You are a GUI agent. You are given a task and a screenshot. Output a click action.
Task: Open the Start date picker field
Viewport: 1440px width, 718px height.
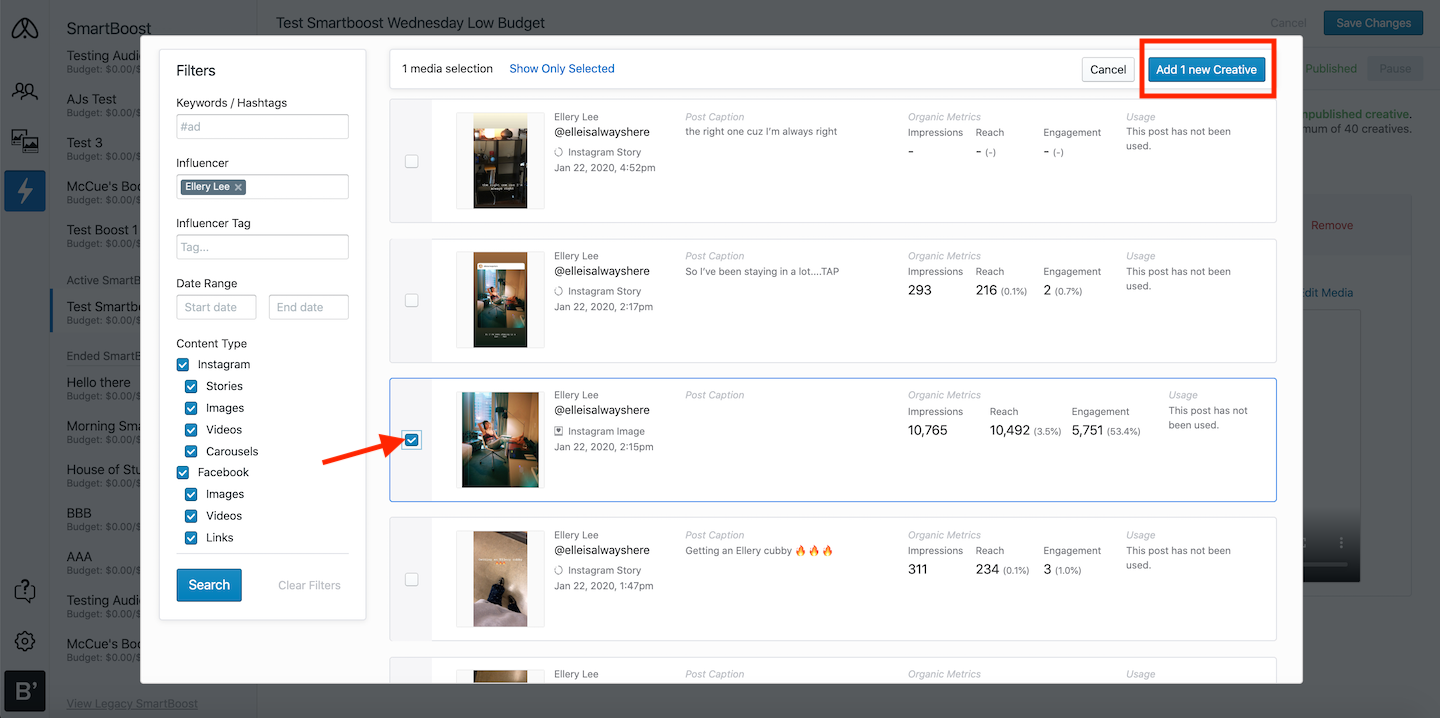pyautogui.click(x=216, y=307)
